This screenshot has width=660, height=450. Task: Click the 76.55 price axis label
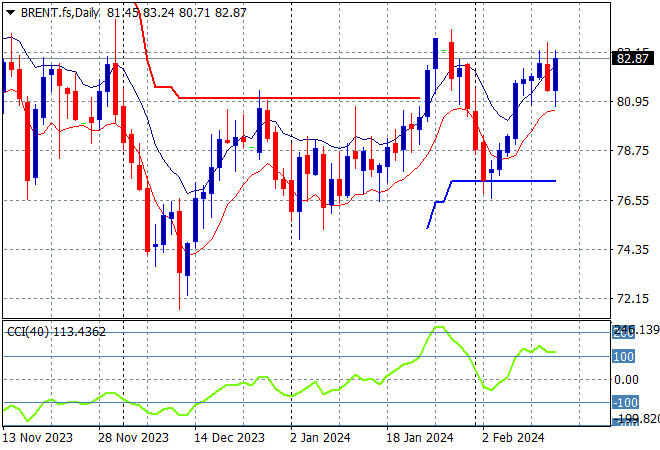click(633, 200)
